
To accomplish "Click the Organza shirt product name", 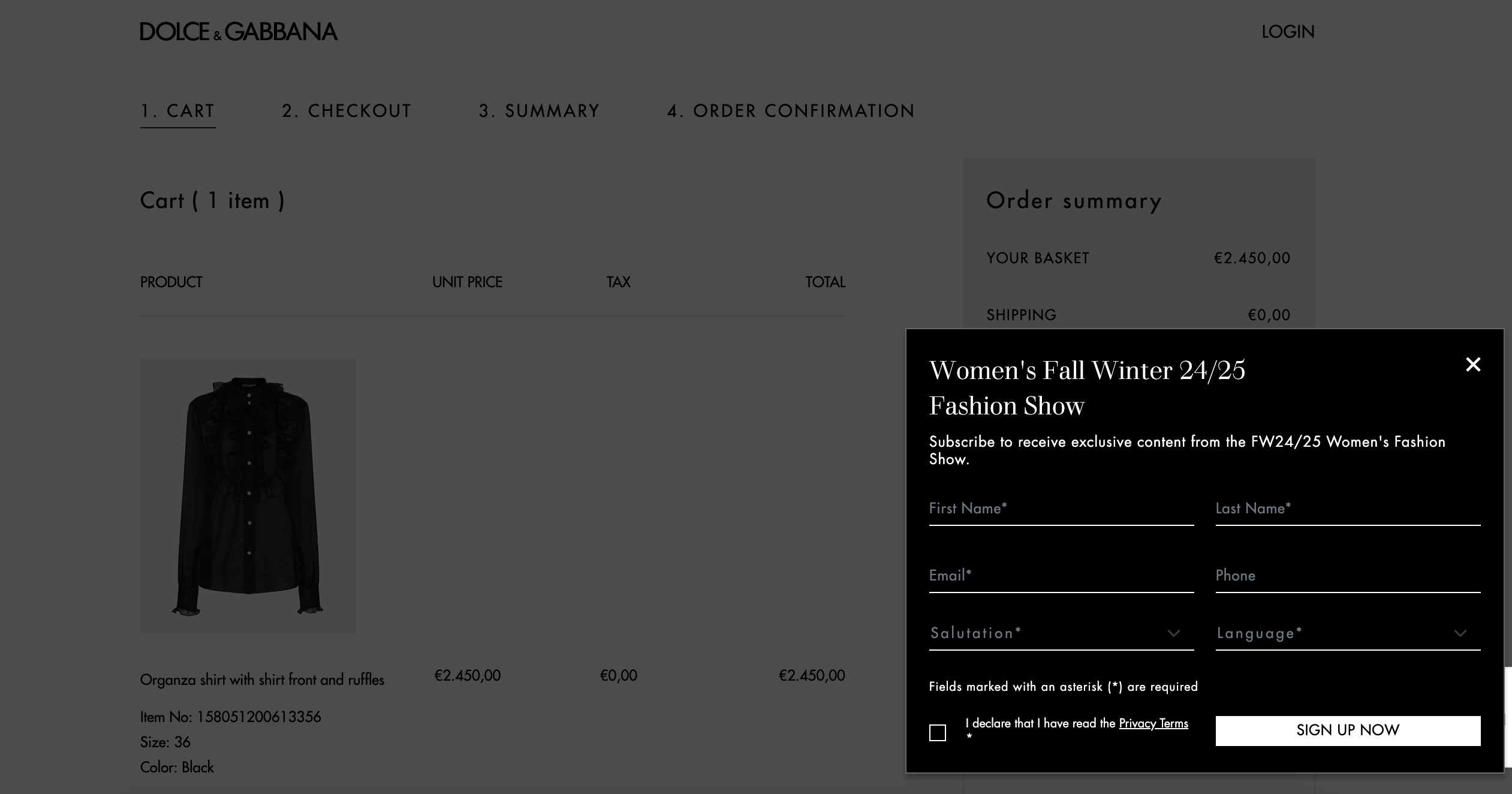I will (262, 679).
